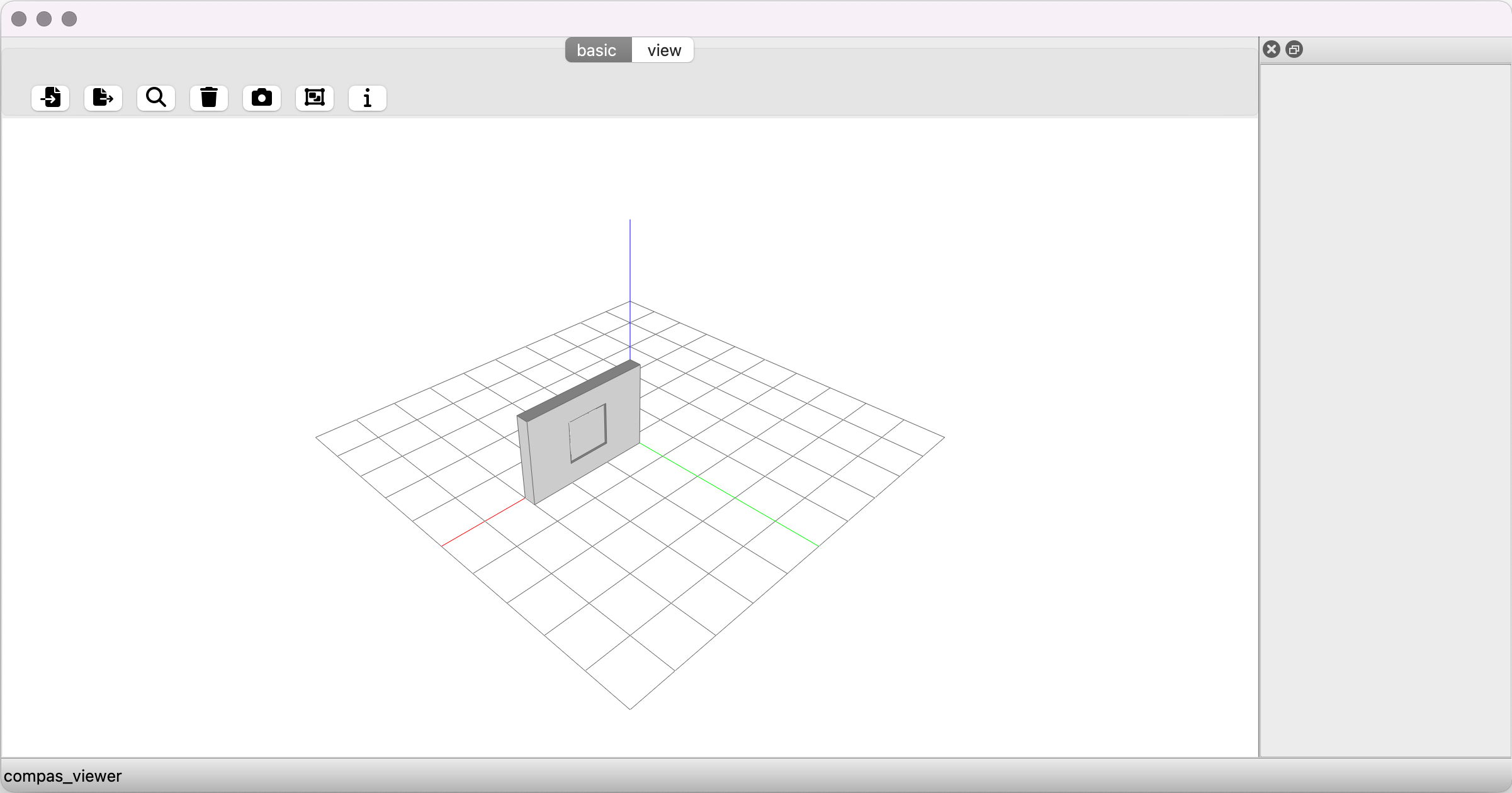Switch to the view tab
Image resolution: width=1512 pixels, height=793 pixels.
(x=663, y=50)
